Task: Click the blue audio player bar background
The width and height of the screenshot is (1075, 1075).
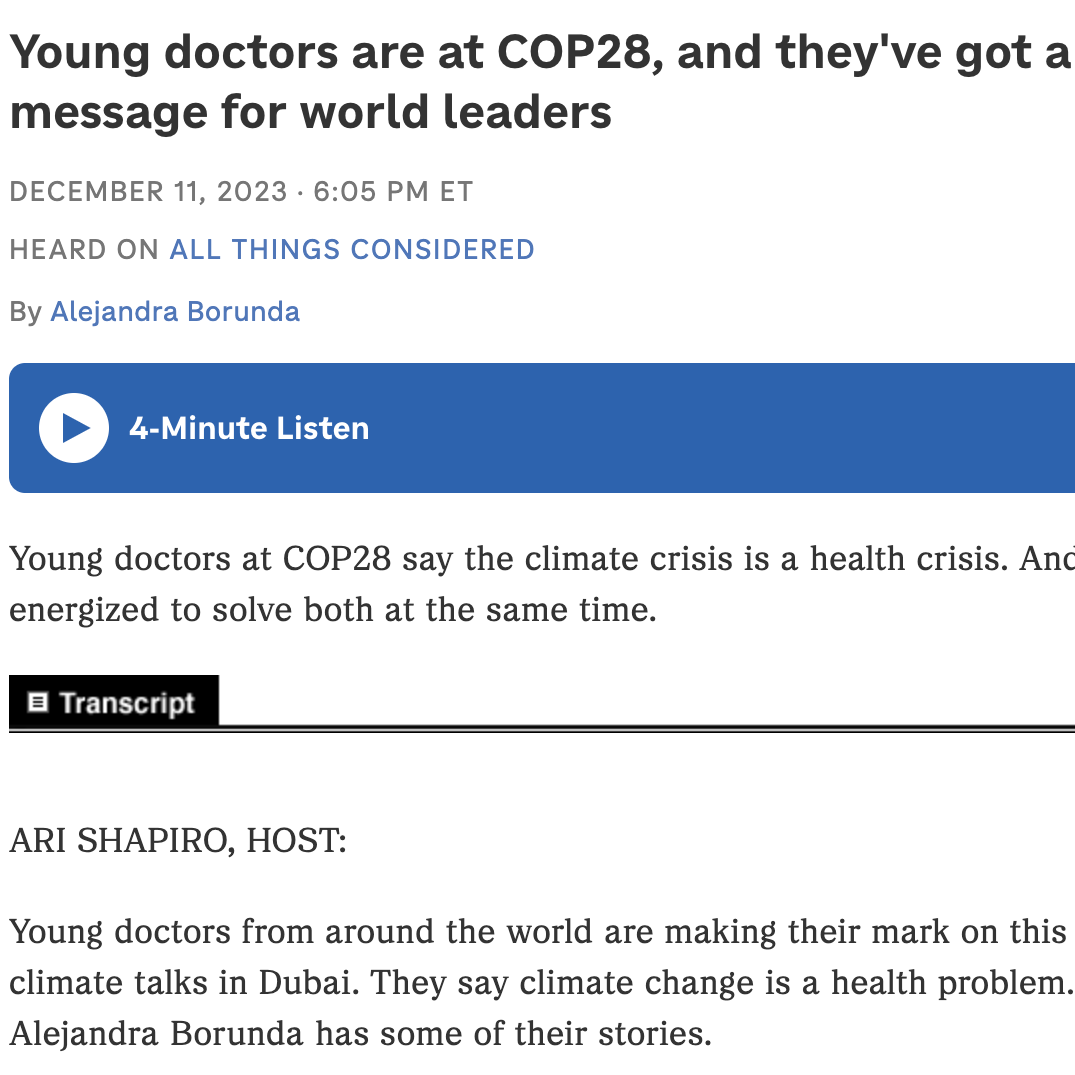Action: click(700, 428)
